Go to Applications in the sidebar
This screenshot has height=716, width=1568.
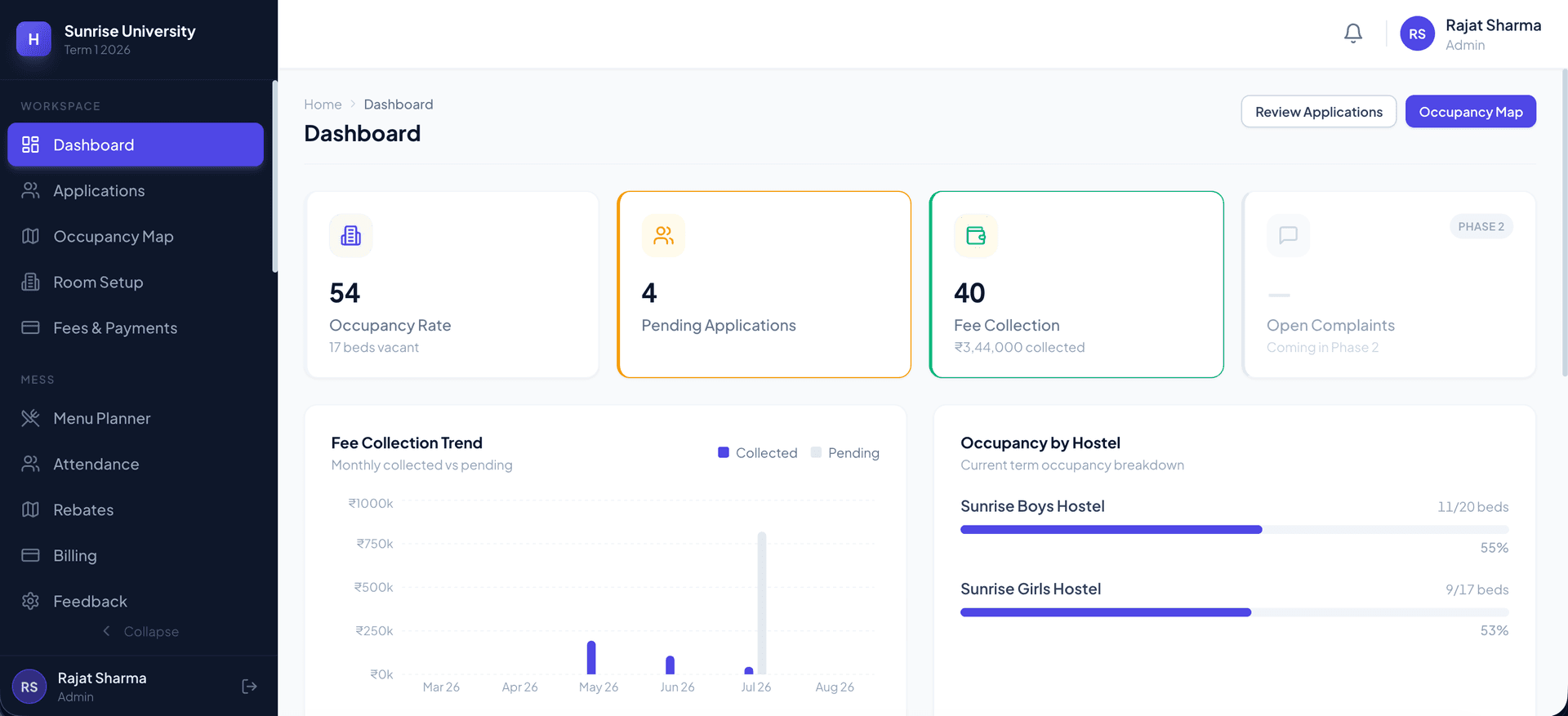(x=136, y=191)
